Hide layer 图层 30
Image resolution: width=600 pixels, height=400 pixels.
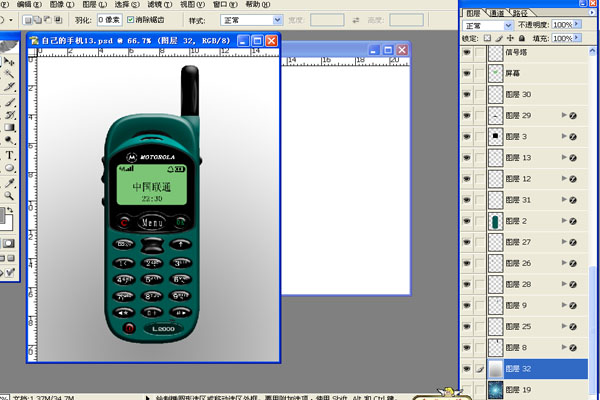click(467, 95)
